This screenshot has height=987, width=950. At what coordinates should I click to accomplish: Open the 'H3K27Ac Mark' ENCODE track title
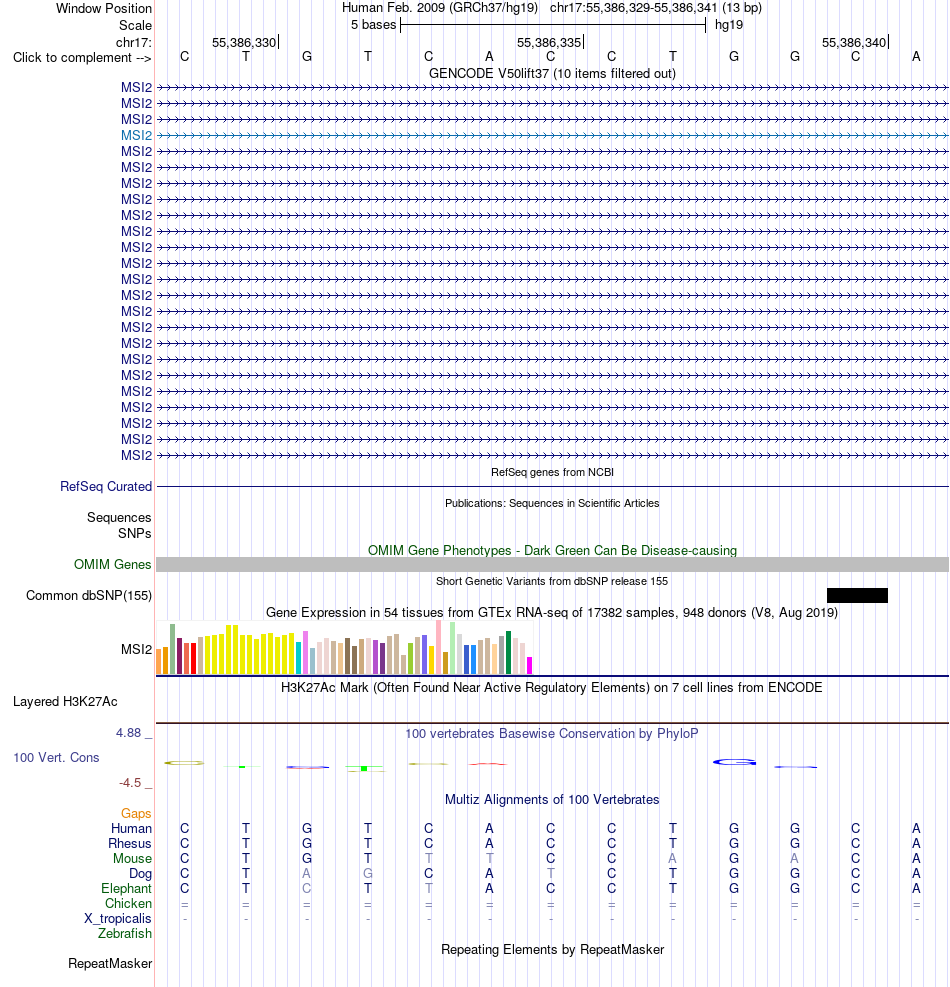coord(551,687)
